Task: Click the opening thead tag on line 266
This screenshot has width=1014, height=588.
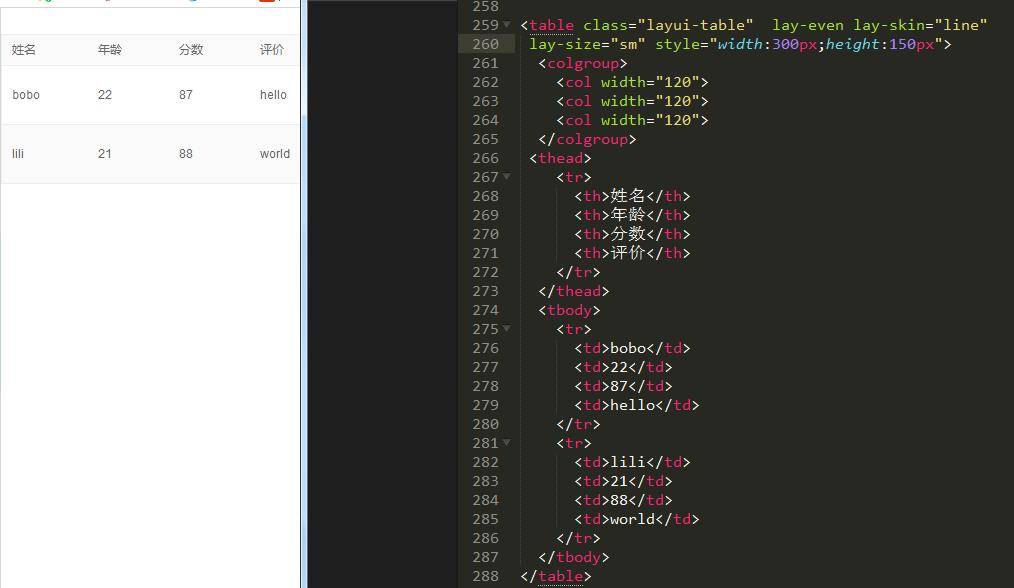Action: pos(560,158)
